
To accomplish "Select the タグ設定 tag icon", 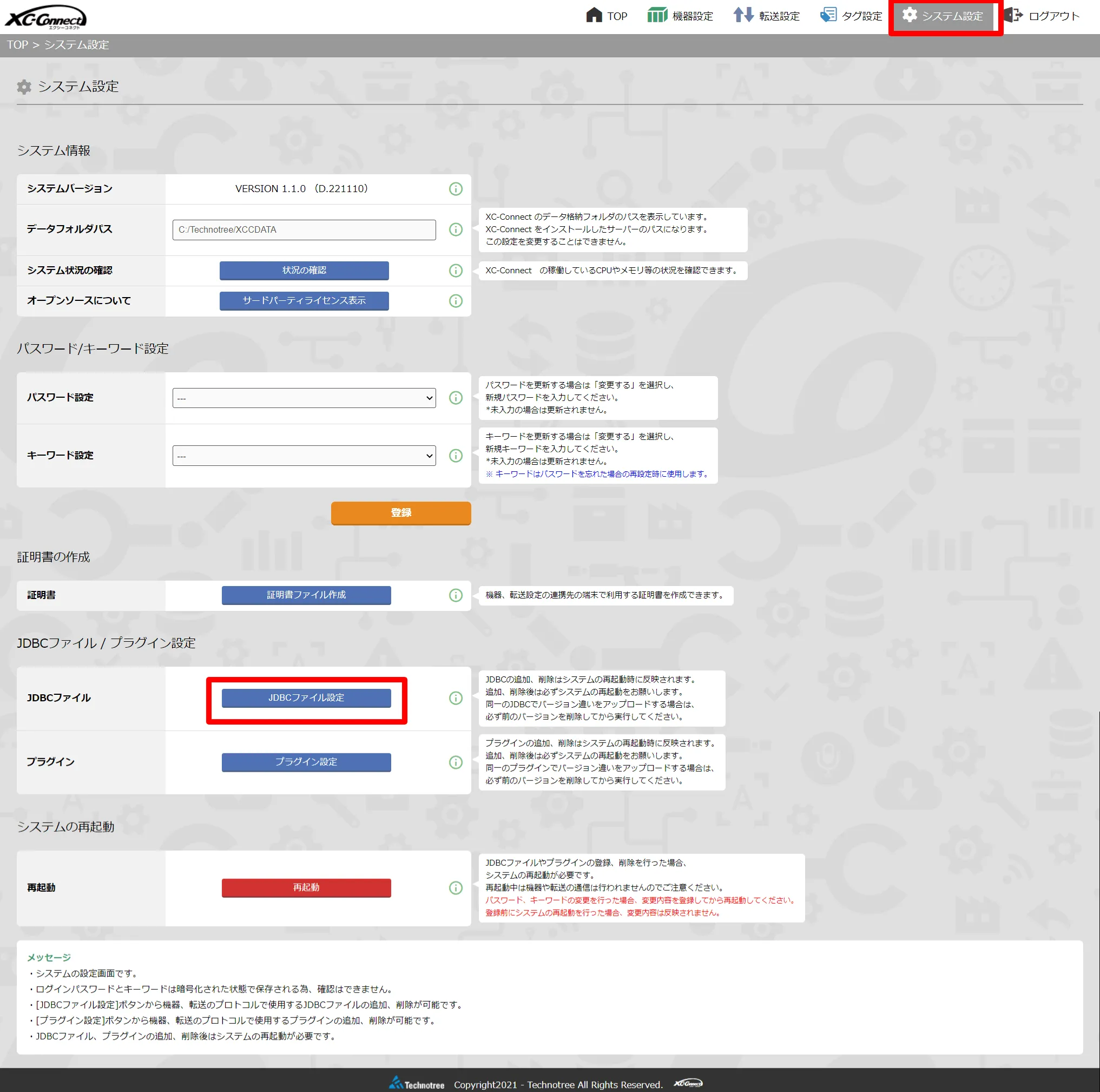I will (x=827, y=15).
